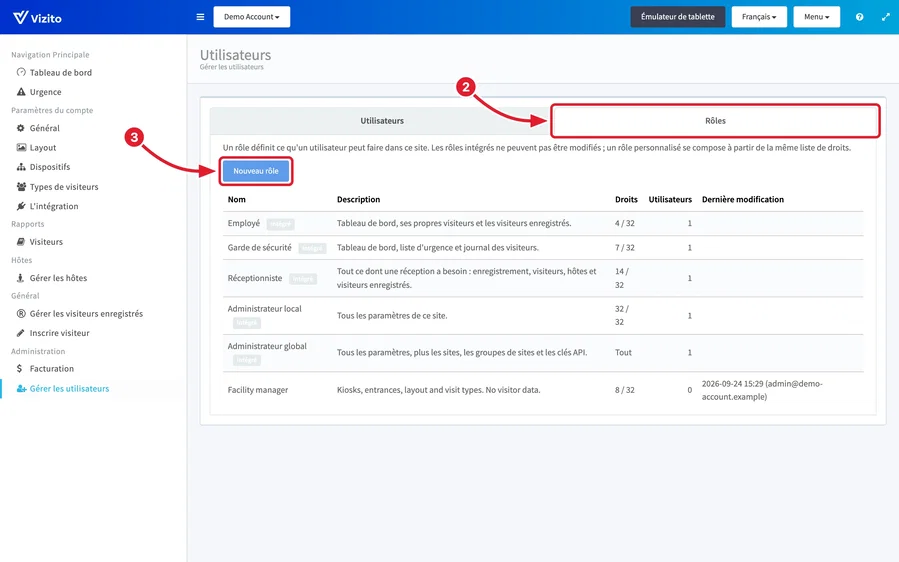Click the Inscrire visiteur pencil icon
The height and width of the screenshot is (562, 899).
tap(21, 333)
